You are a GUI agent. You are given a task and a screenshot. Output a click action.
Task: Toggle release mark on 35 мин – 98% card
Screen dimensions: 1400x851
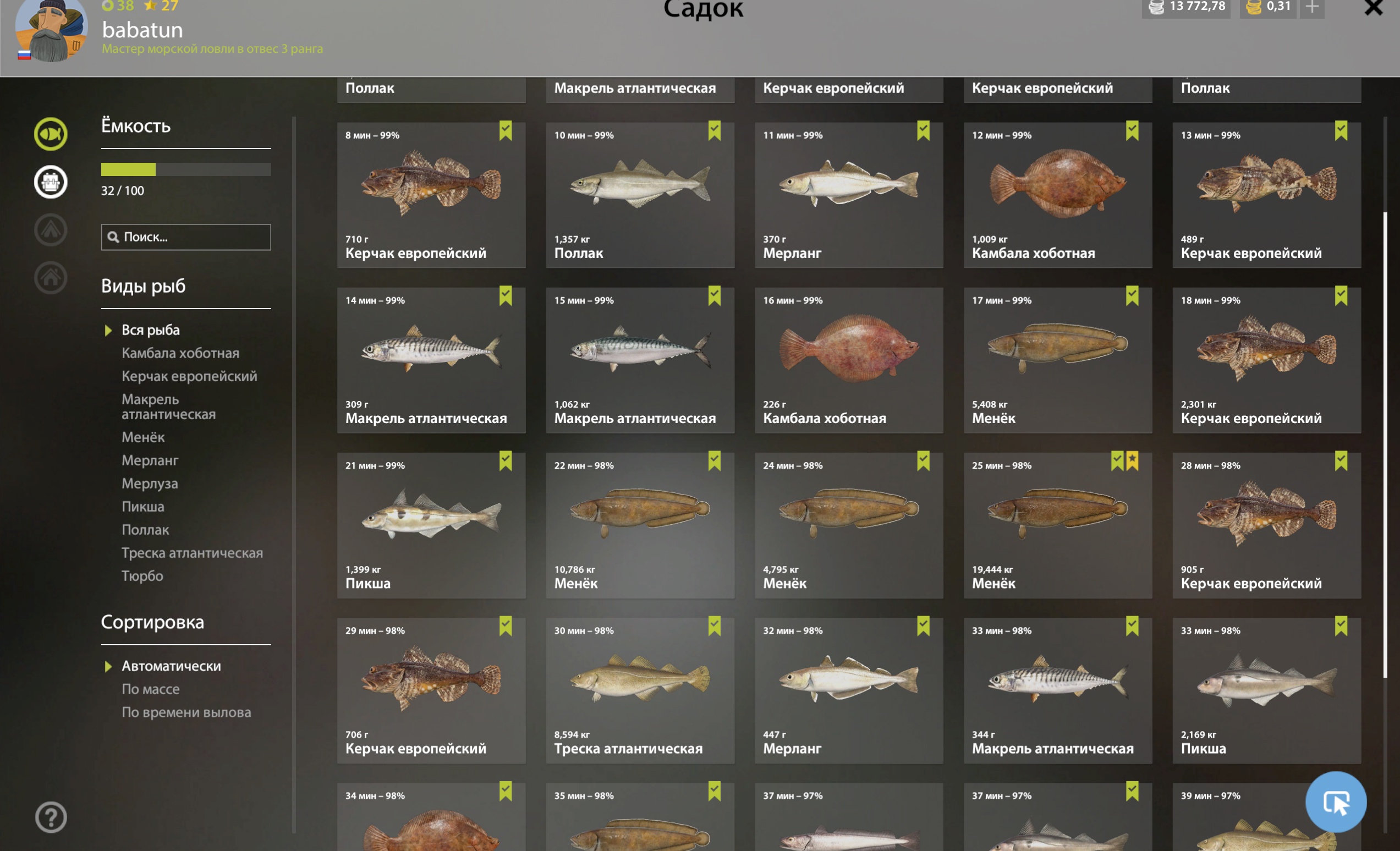coord(714,792)
